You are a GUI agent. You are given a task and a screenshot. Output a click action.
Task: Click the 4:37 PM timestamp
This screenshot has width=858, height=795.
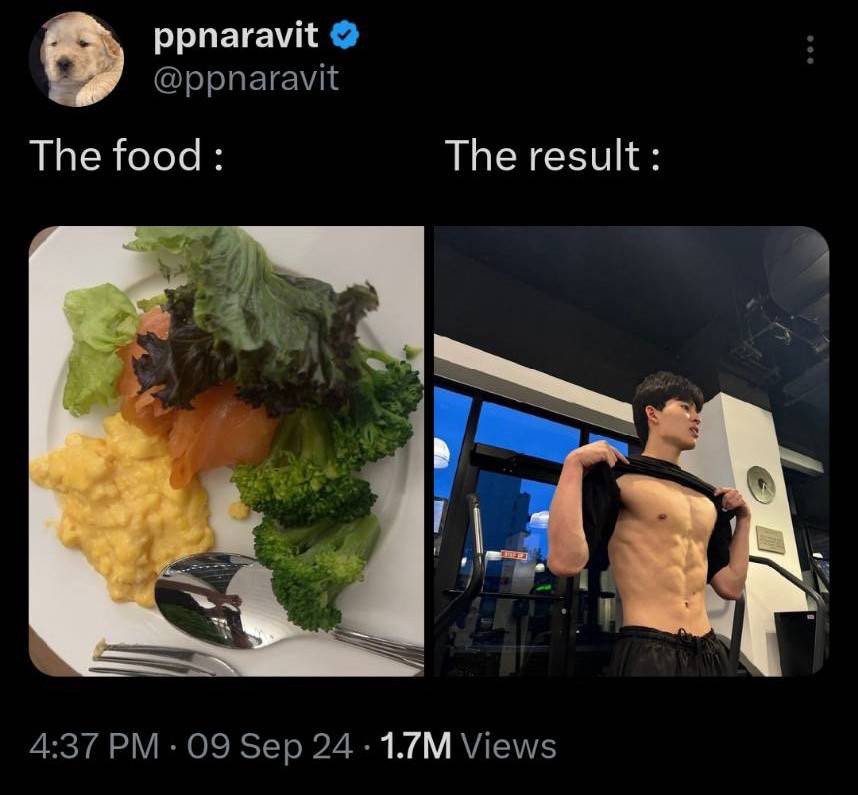point(94,747)
